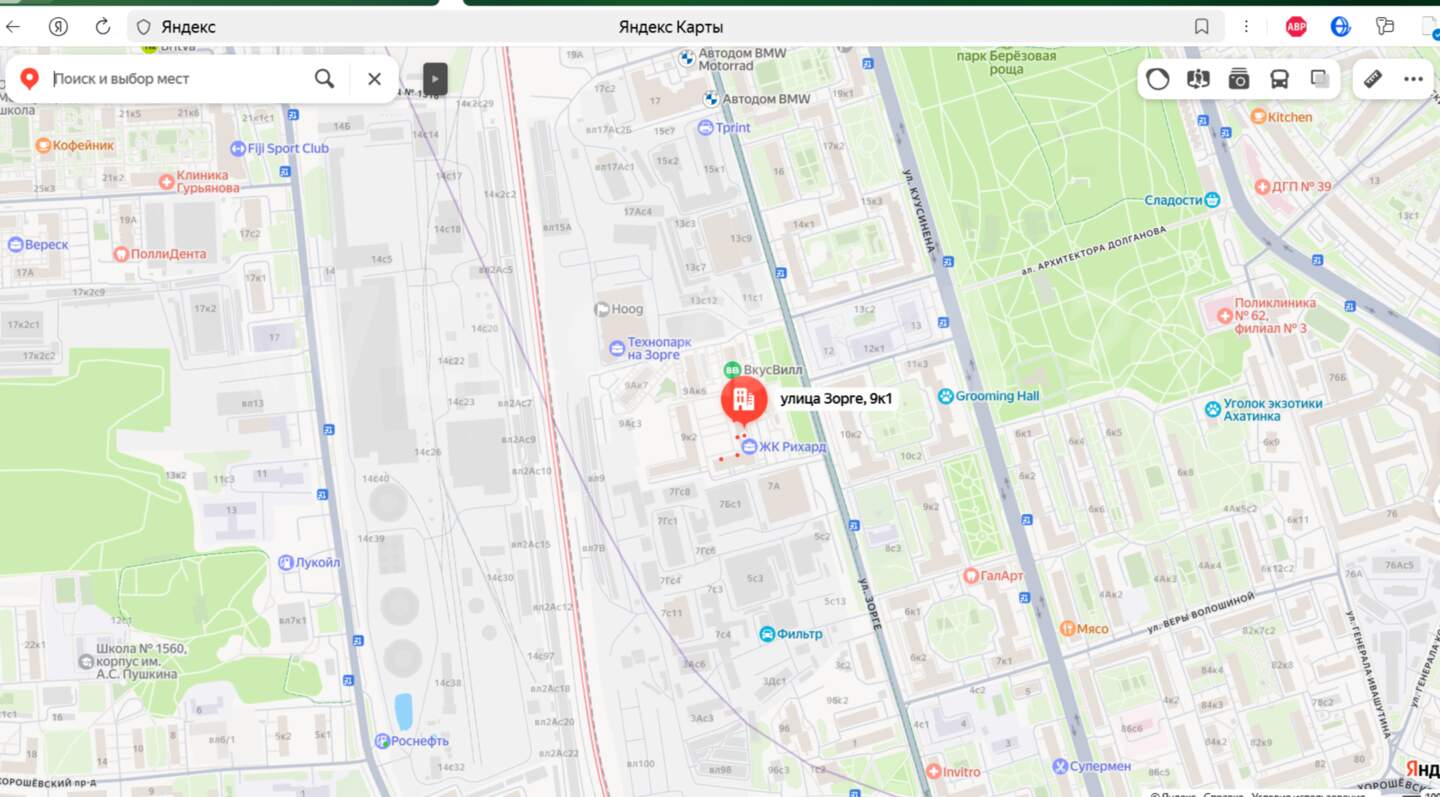Open the three-dots more tools menu

[1413, 79]
